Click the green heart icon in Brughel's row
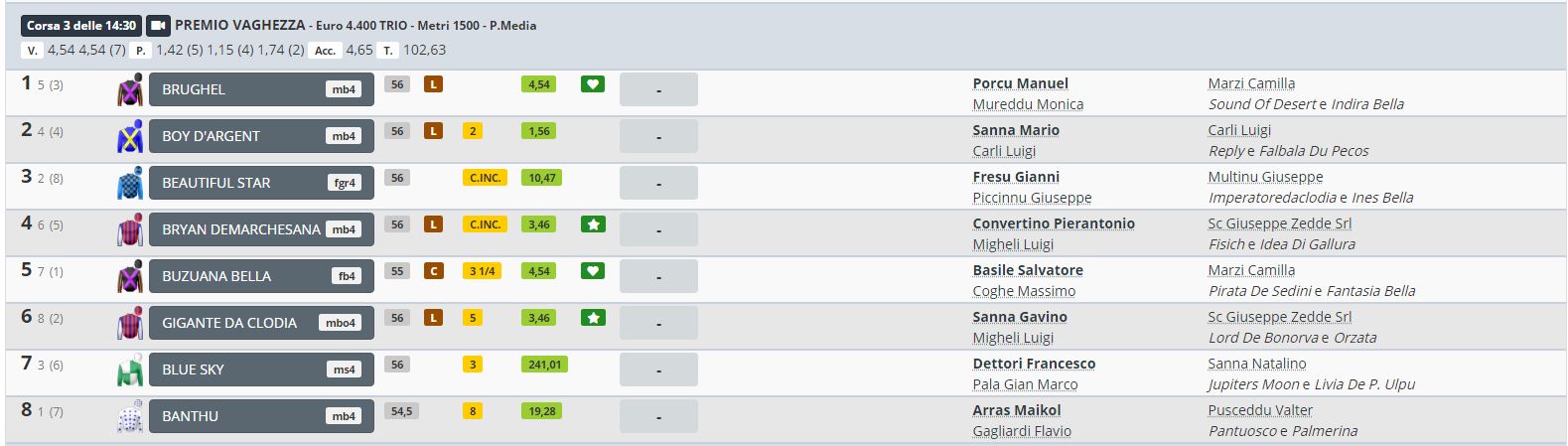Image resolution: width=1568 pixels, height=446 pixels. click(592, 84)
